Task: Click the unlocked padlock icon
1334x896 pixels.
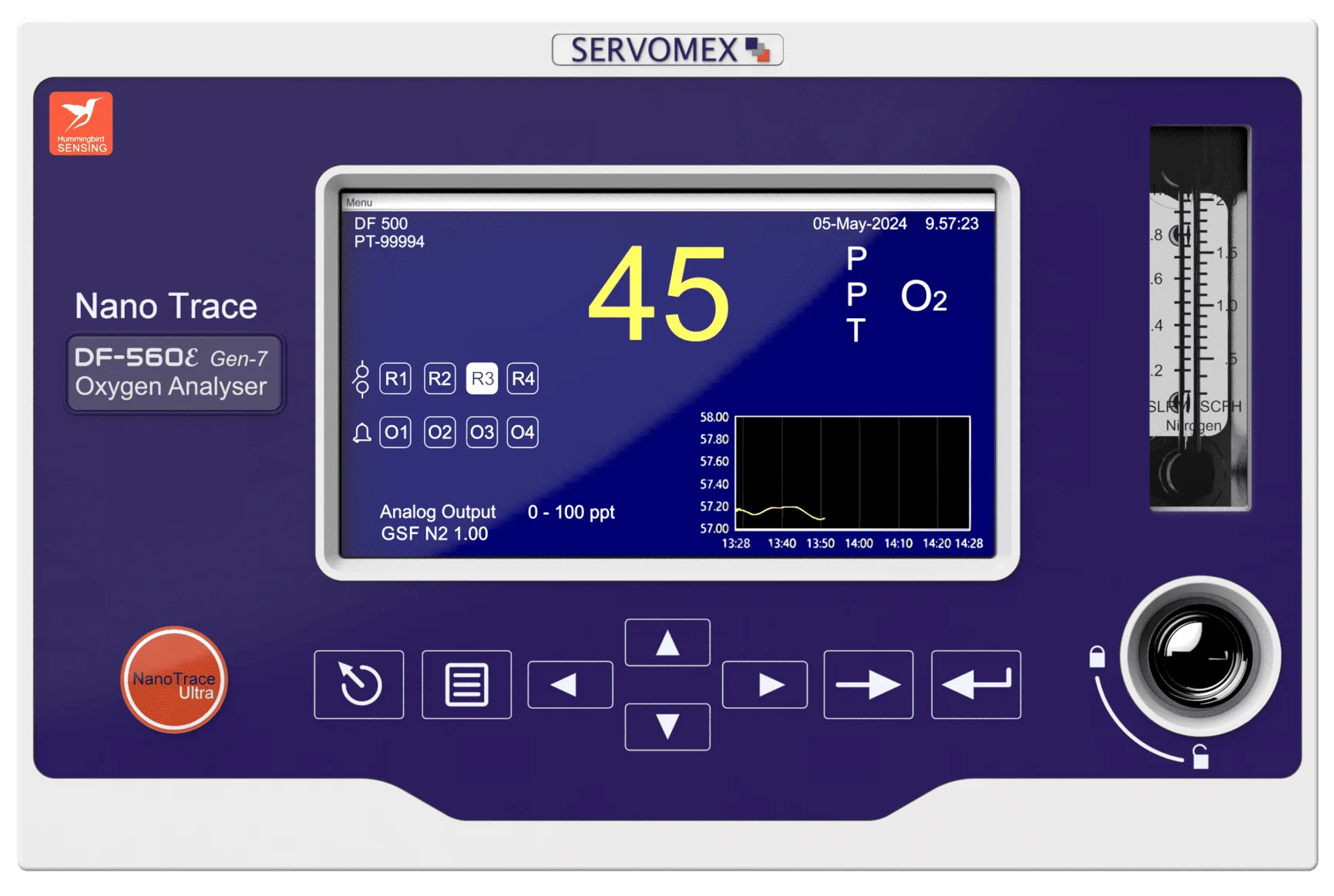Action: coord(1200,757)
